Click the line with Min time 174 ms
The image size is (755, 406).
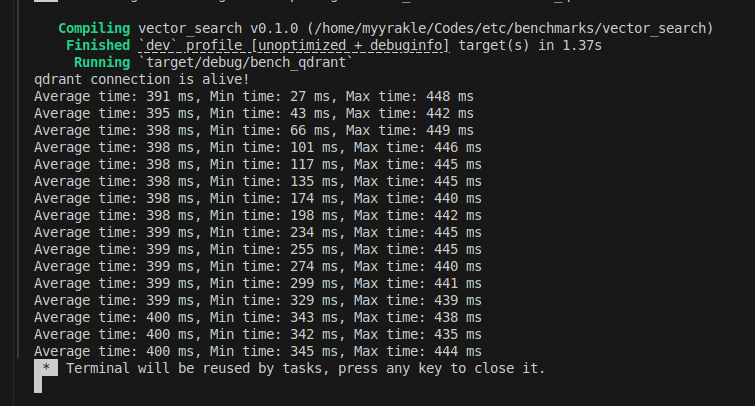(x=257, y=198)
